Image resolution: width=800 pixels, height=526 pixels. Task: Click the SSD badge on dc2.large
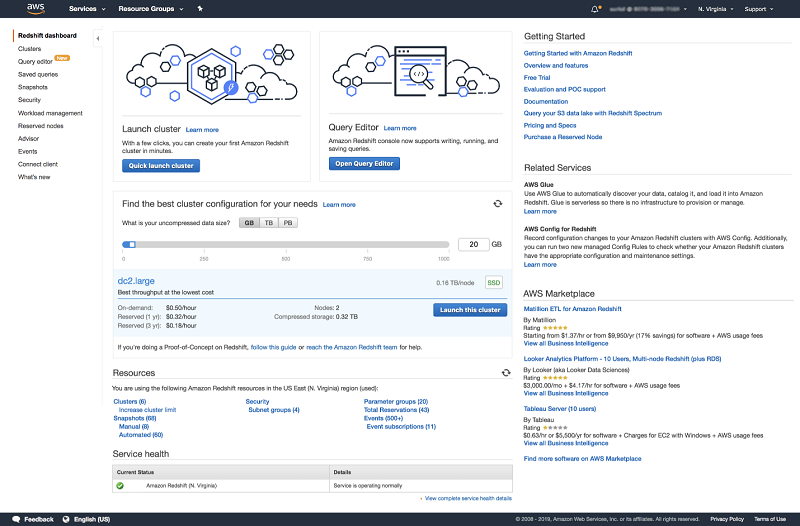click(x=493, y=283)
